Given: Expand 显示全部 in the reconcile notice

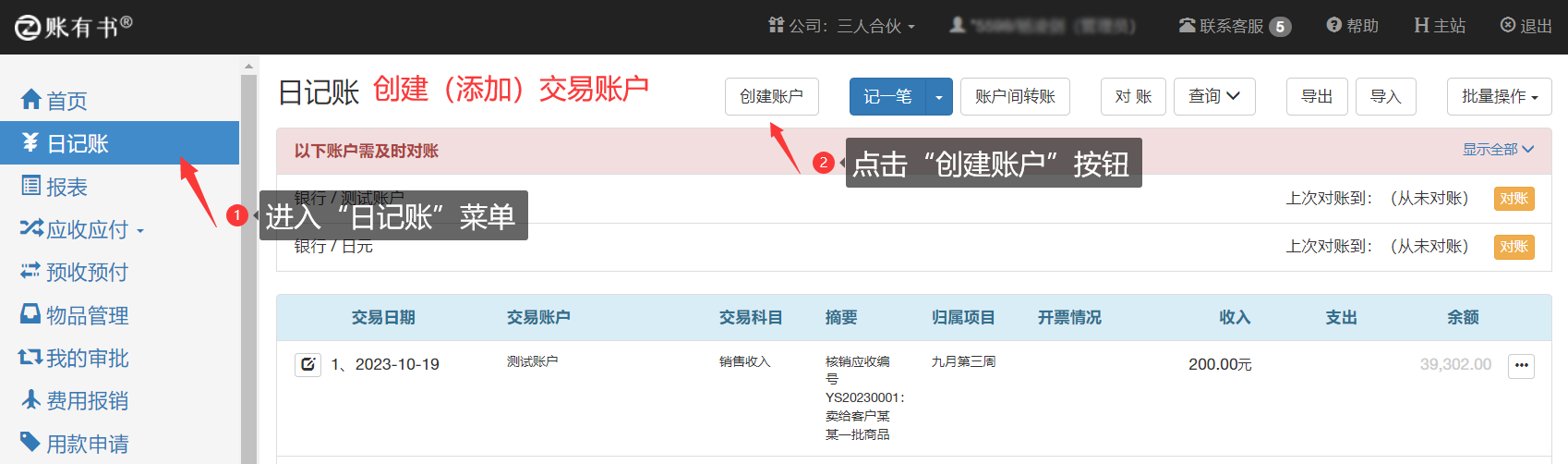Looking at the screenshot, I should click(x=1497, y=150).
